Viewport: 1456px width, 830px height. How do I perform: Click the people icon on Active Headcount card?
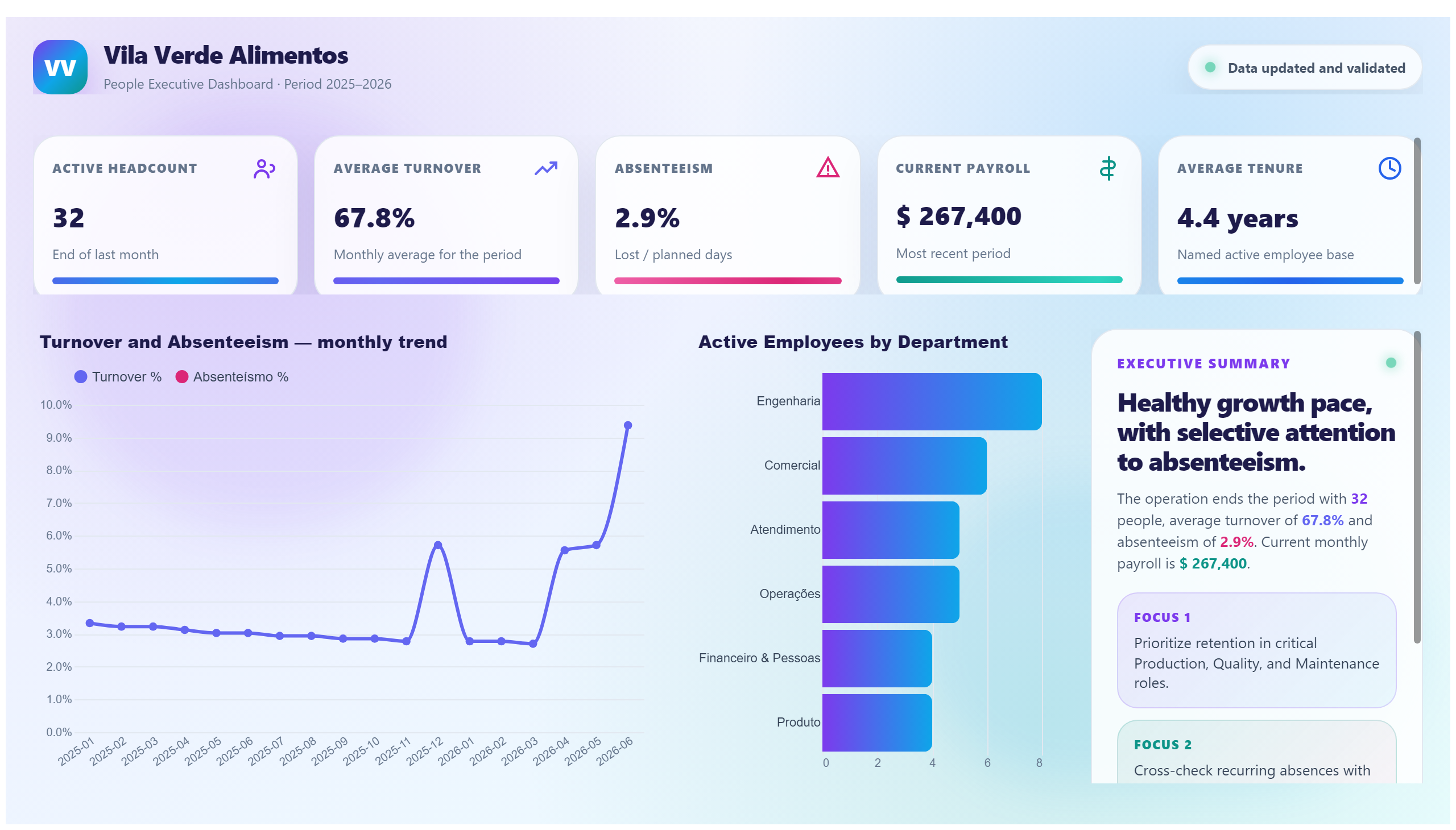click(x=264, y=169)
